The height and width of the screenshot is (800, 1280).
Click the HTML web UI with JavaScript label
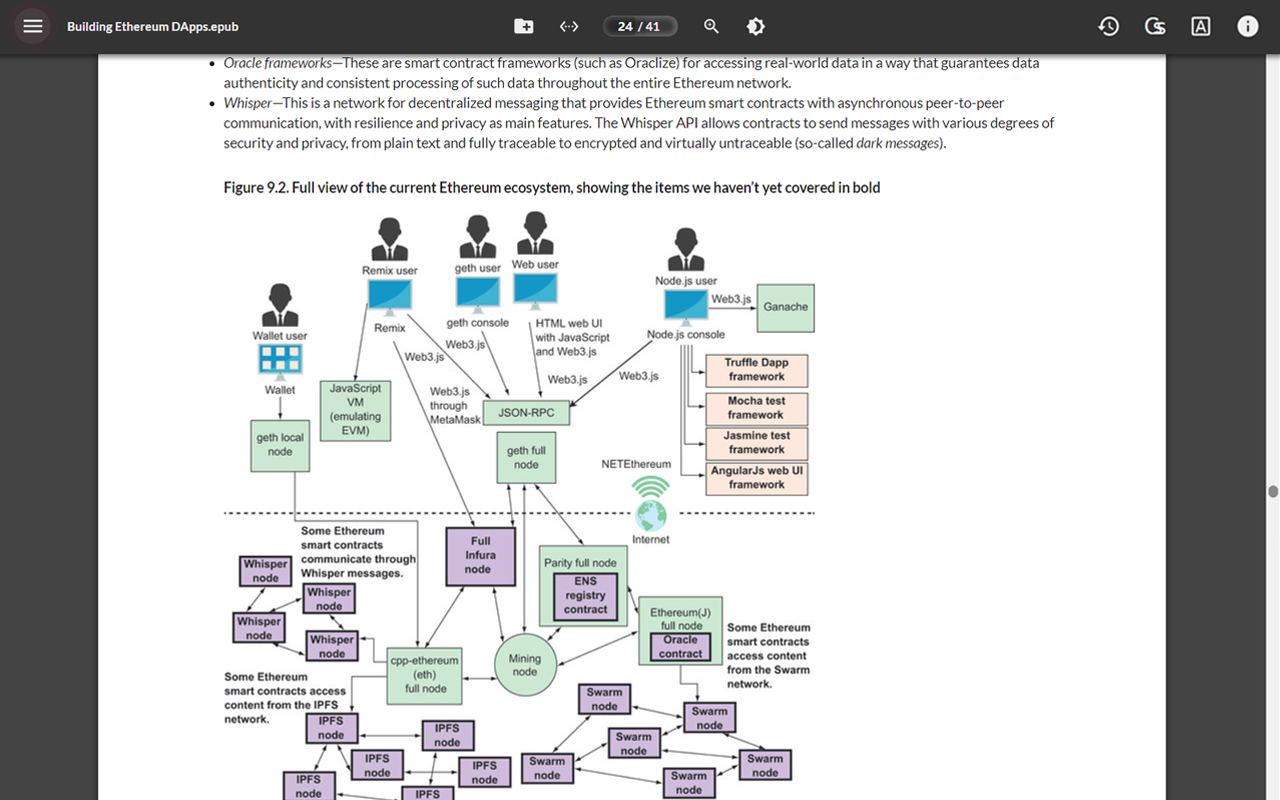coord(572,337)
